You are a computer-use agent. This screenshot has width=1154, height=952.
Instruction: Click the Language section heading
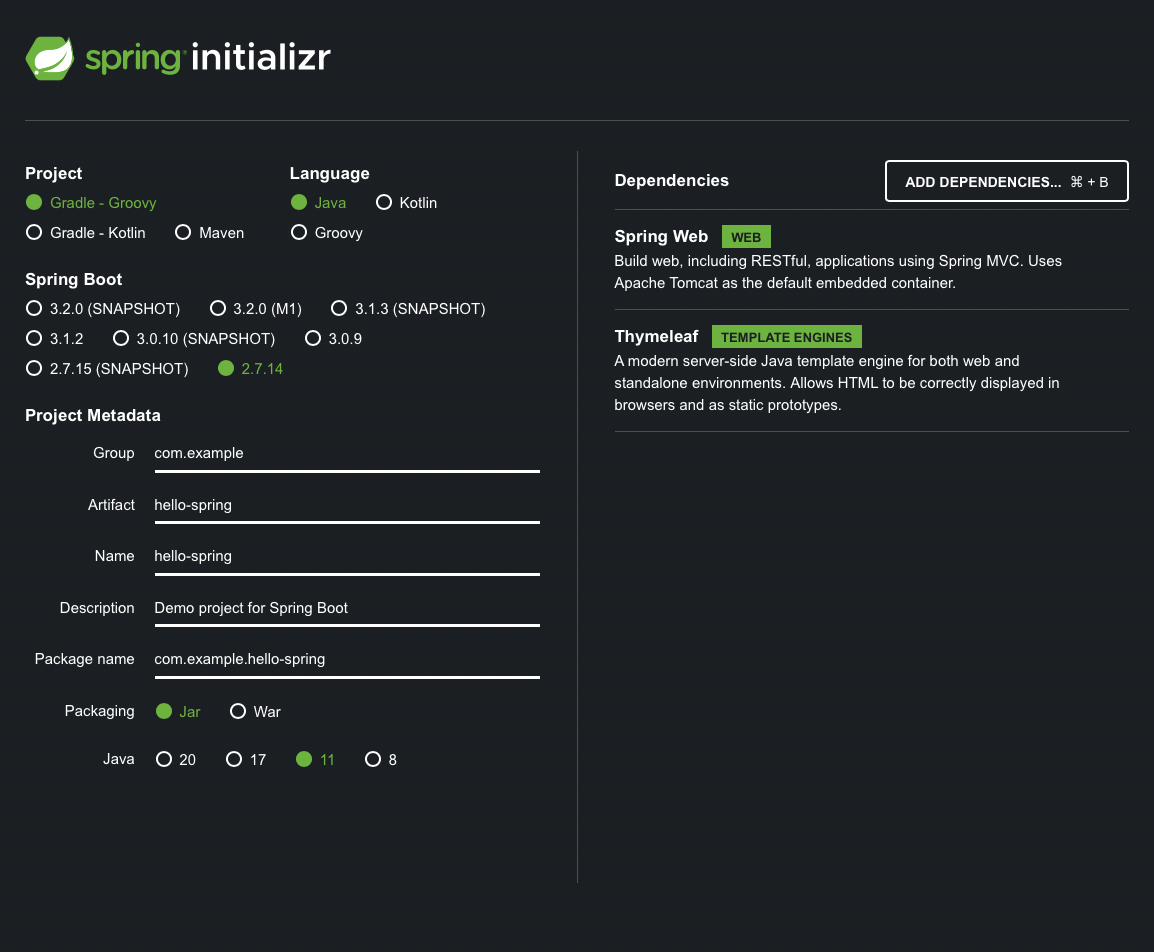tap(329, 174)
